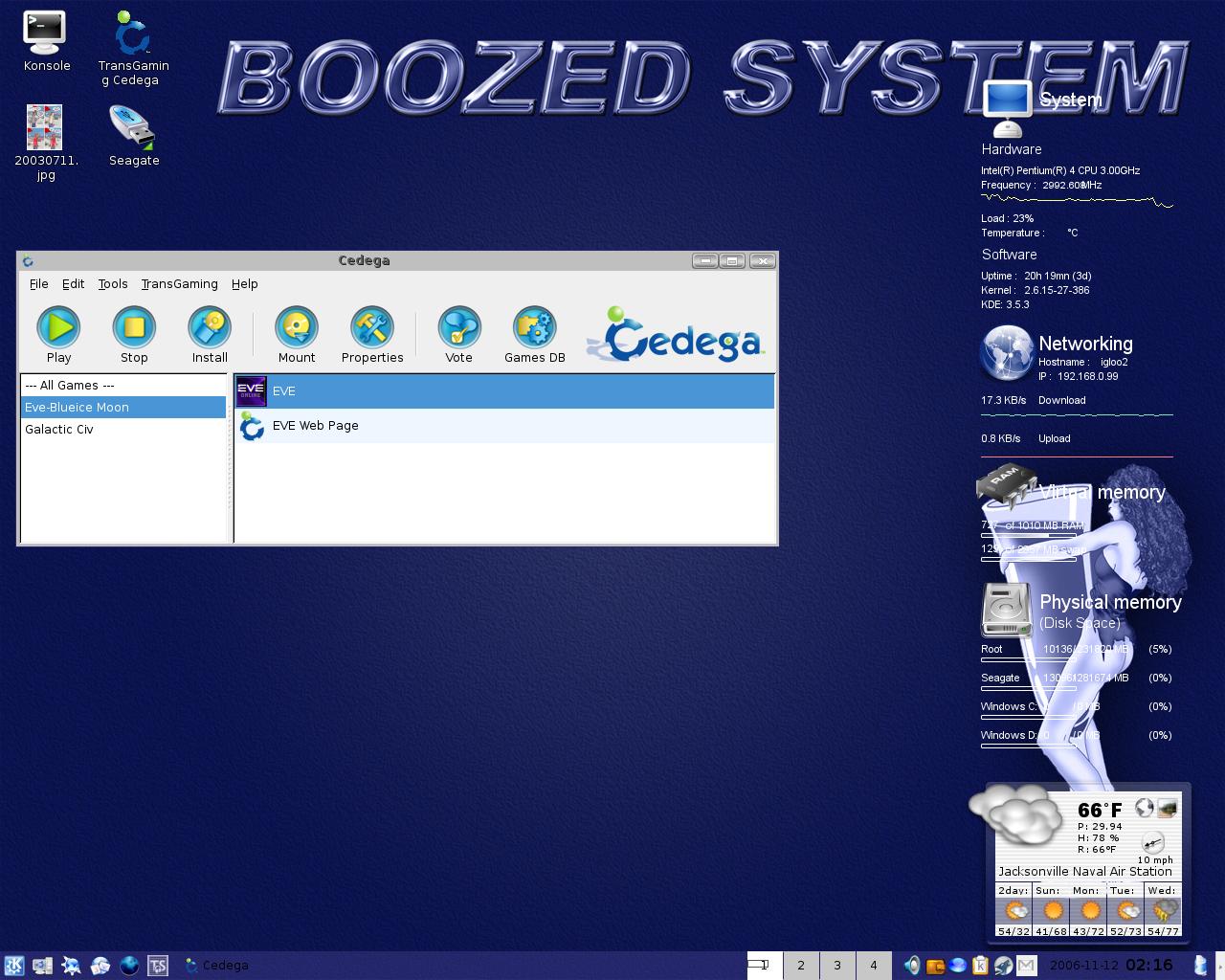Click the Stop toolbar icon
Screen dimensions: 1225x980
[x=134, y=327]
